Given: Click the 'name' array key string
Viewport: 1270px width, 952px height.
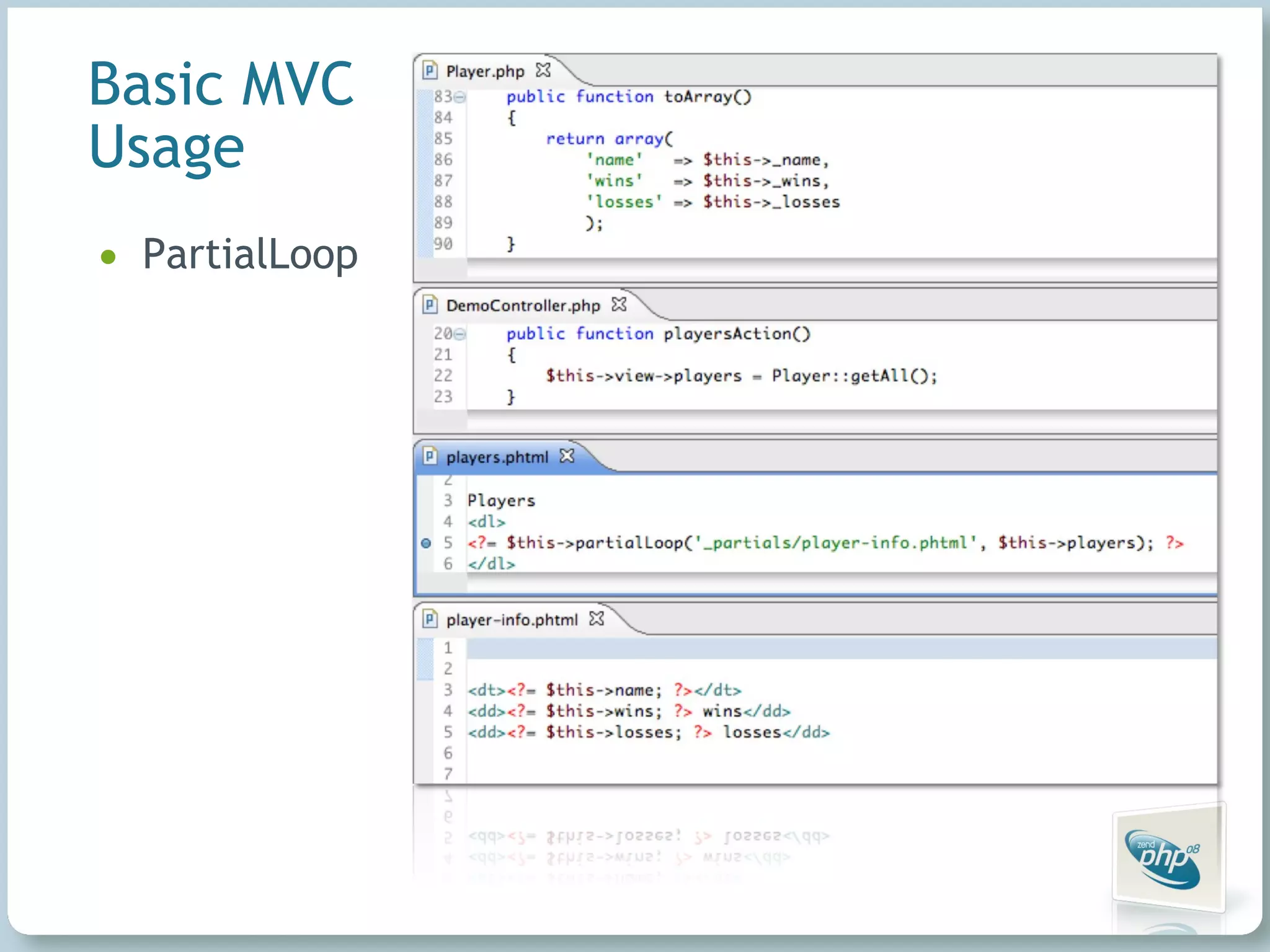Looking at the screenshot, I should (x=615, y=160).
